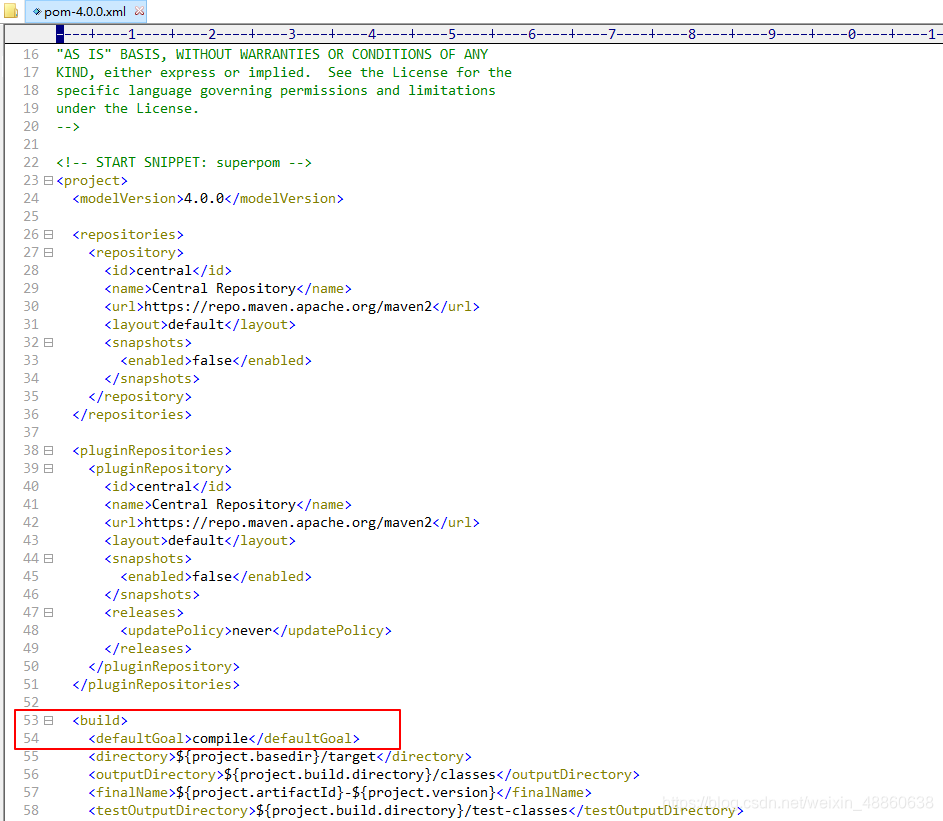Viewport: 943px width, 821px height.
Task: Click the 'under the License.' comment line
Action: (x=127, y=108)
